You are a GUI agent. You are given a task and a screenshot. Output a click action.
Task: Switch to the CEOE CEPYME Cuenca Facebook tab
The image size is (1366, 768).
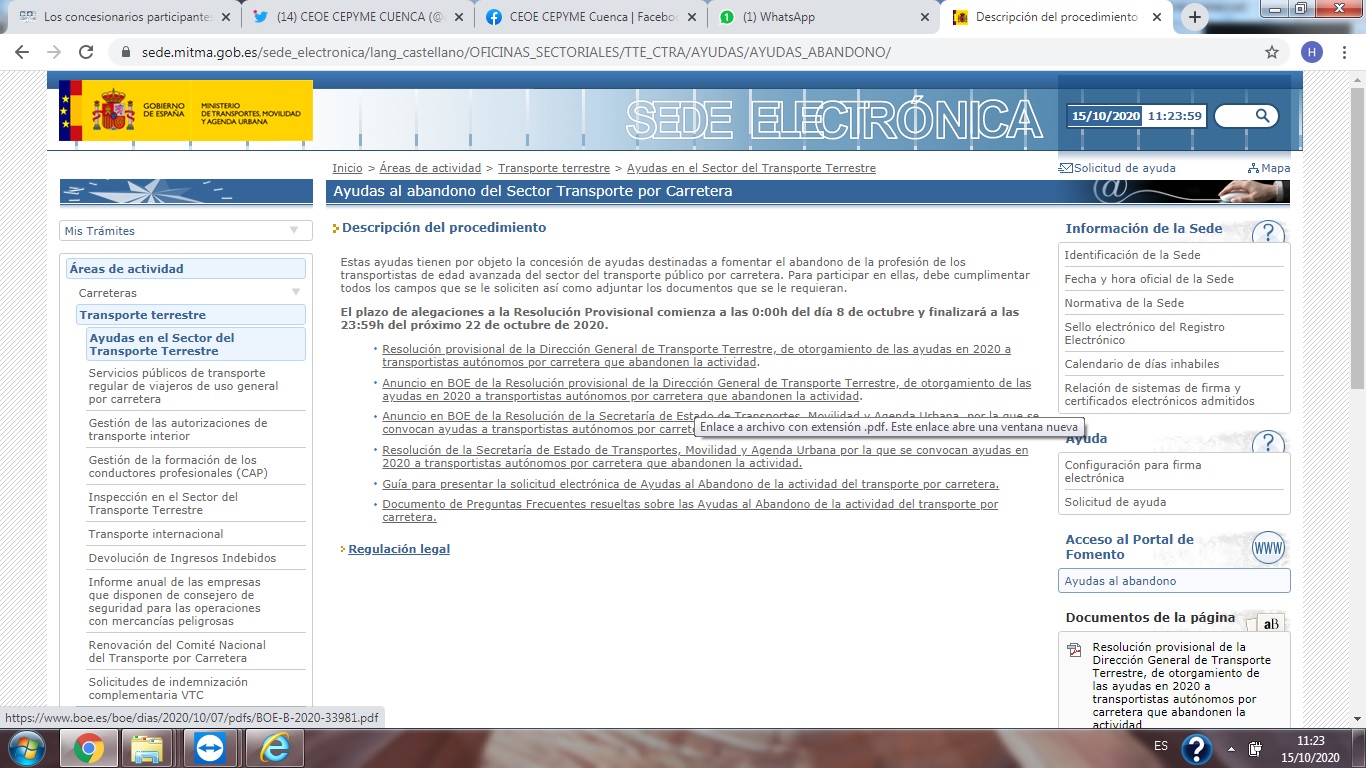pyautogui.click(x=590, y=17)
